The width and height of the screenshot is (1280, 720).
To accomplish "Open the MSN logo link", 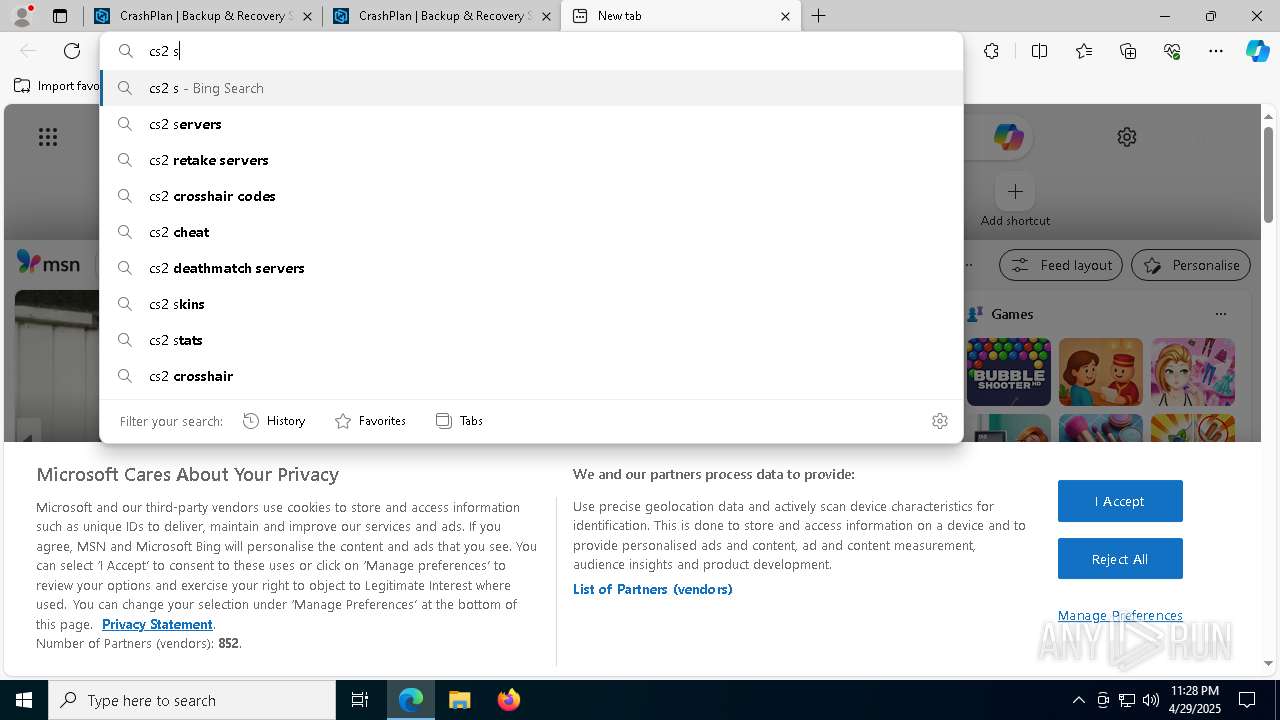I will 48,263.
